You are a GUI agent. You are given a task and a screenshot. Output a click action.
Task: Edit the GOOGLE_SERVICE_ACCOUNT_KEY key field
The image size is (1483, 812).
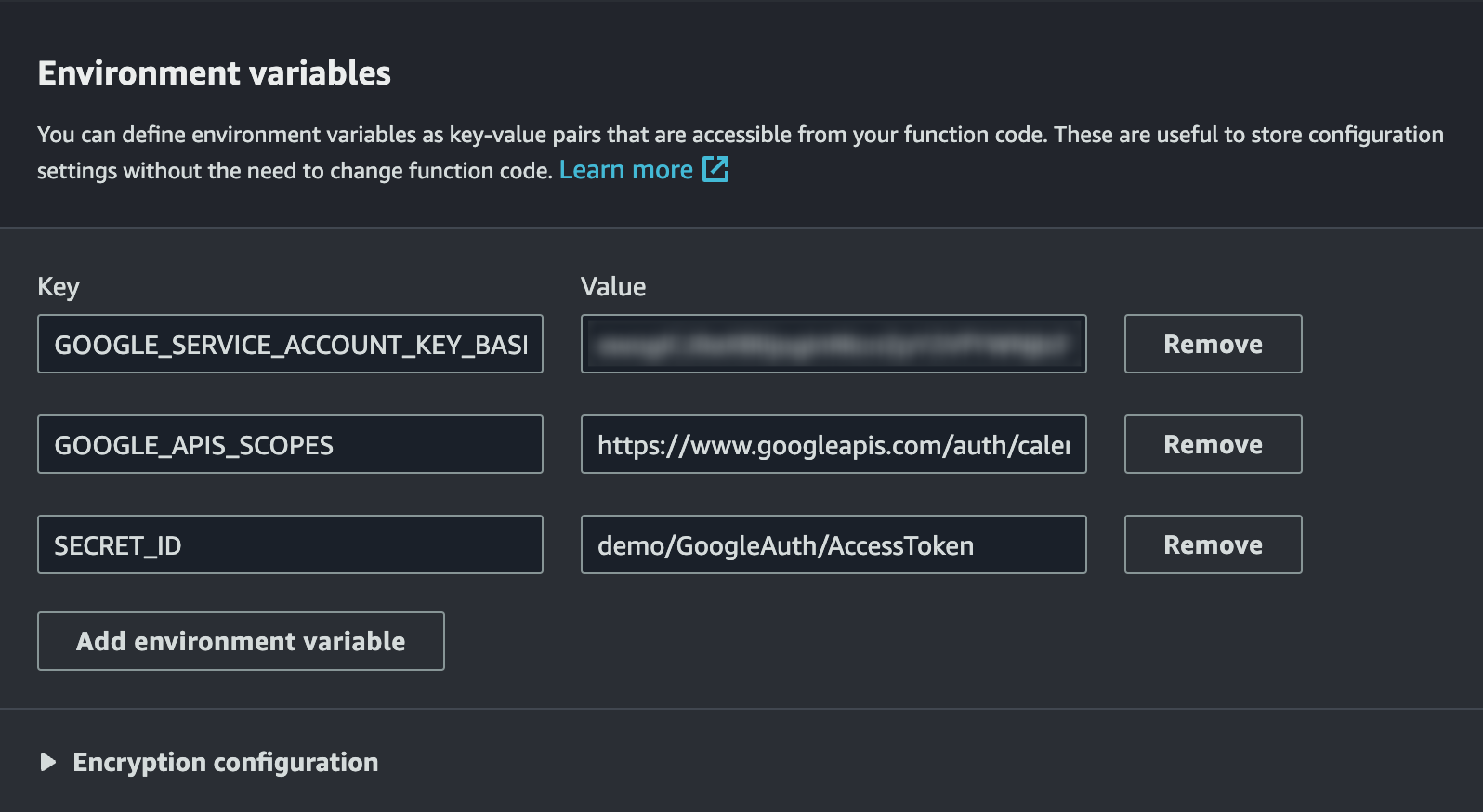point(290,344)
